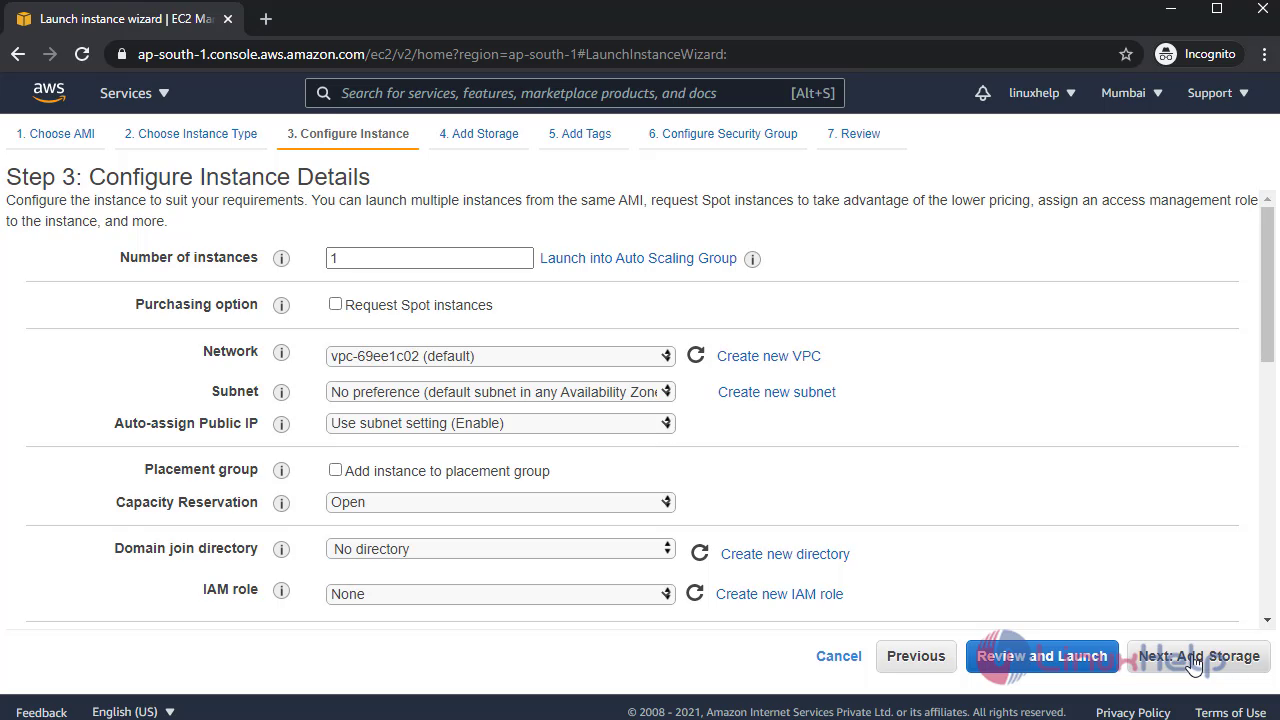Click info icon beside Launch into Auto Scaling Group
1280x720 pixels.
[753, 259]
